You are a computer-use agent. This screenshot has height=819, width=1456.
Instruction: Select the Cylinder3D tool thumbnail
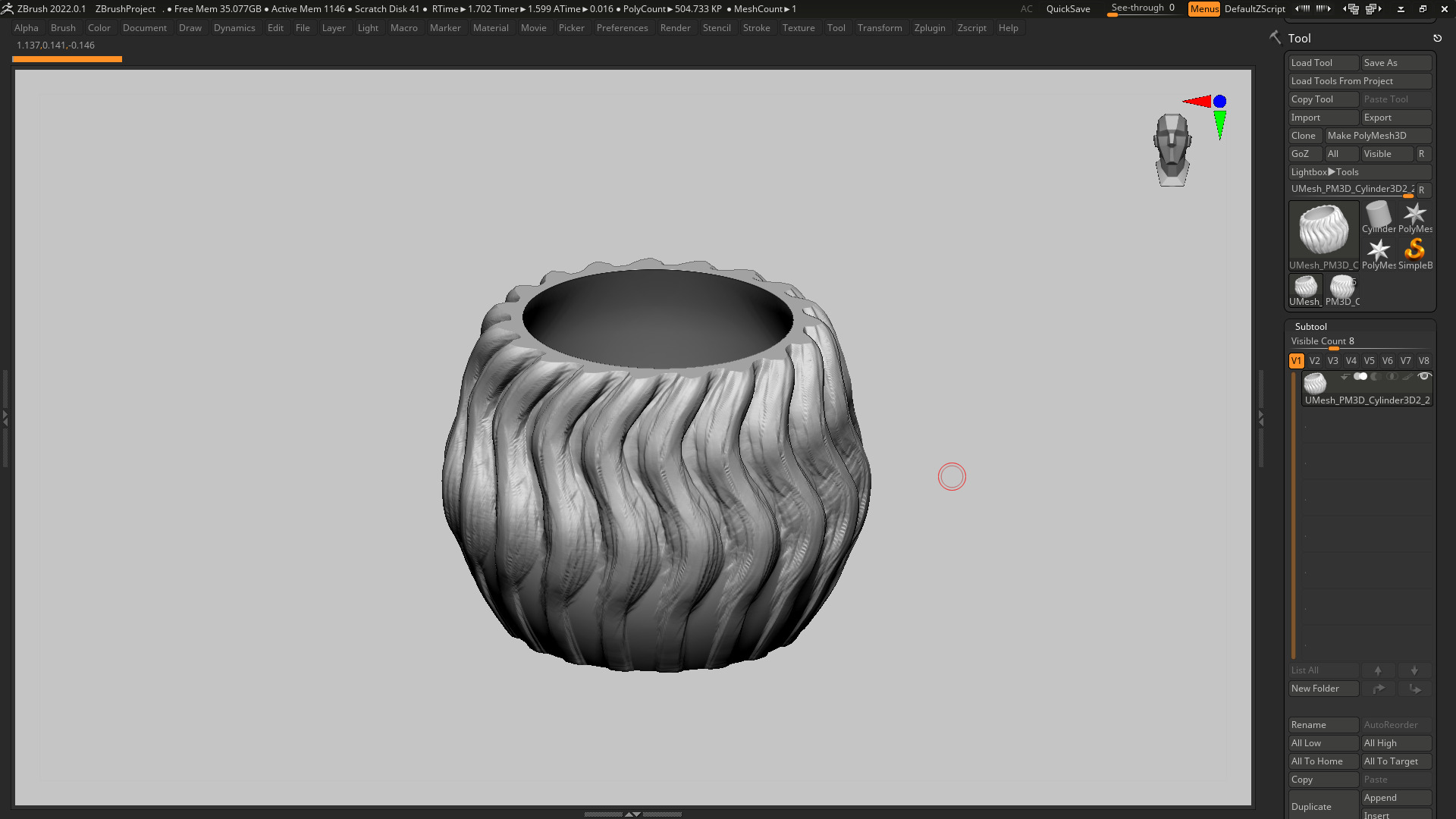coord(1379,217)
